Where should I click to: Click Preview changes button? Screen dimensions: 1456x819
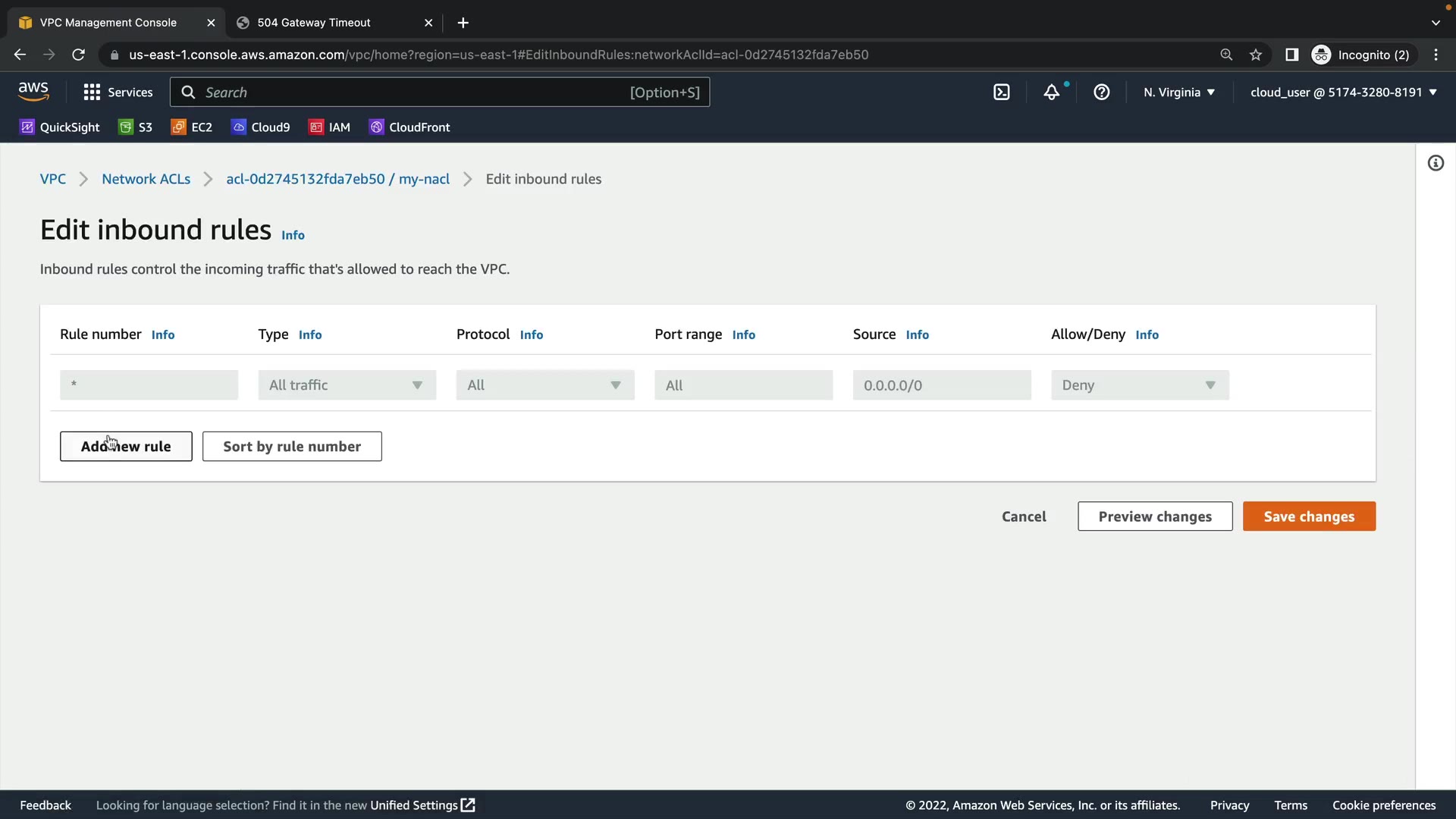[x=1154, y=516]
